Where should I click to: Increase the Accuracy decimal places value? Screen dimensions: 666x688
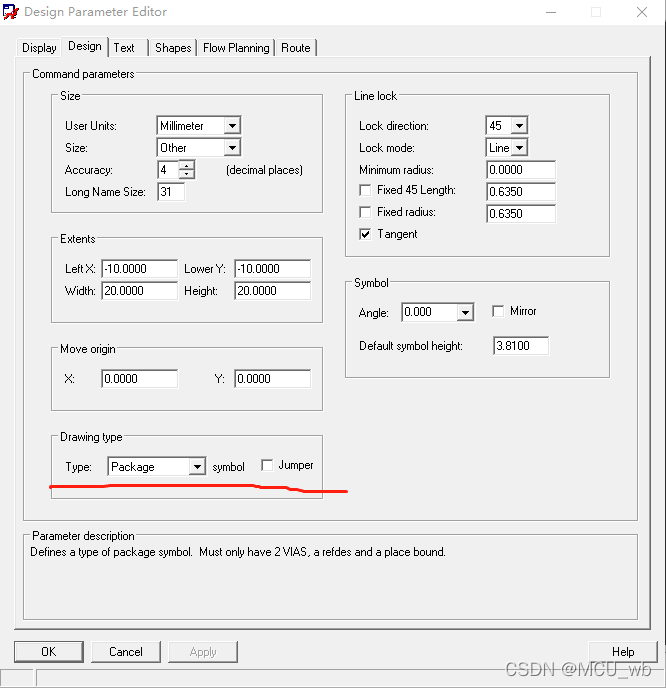coord(186,165)
